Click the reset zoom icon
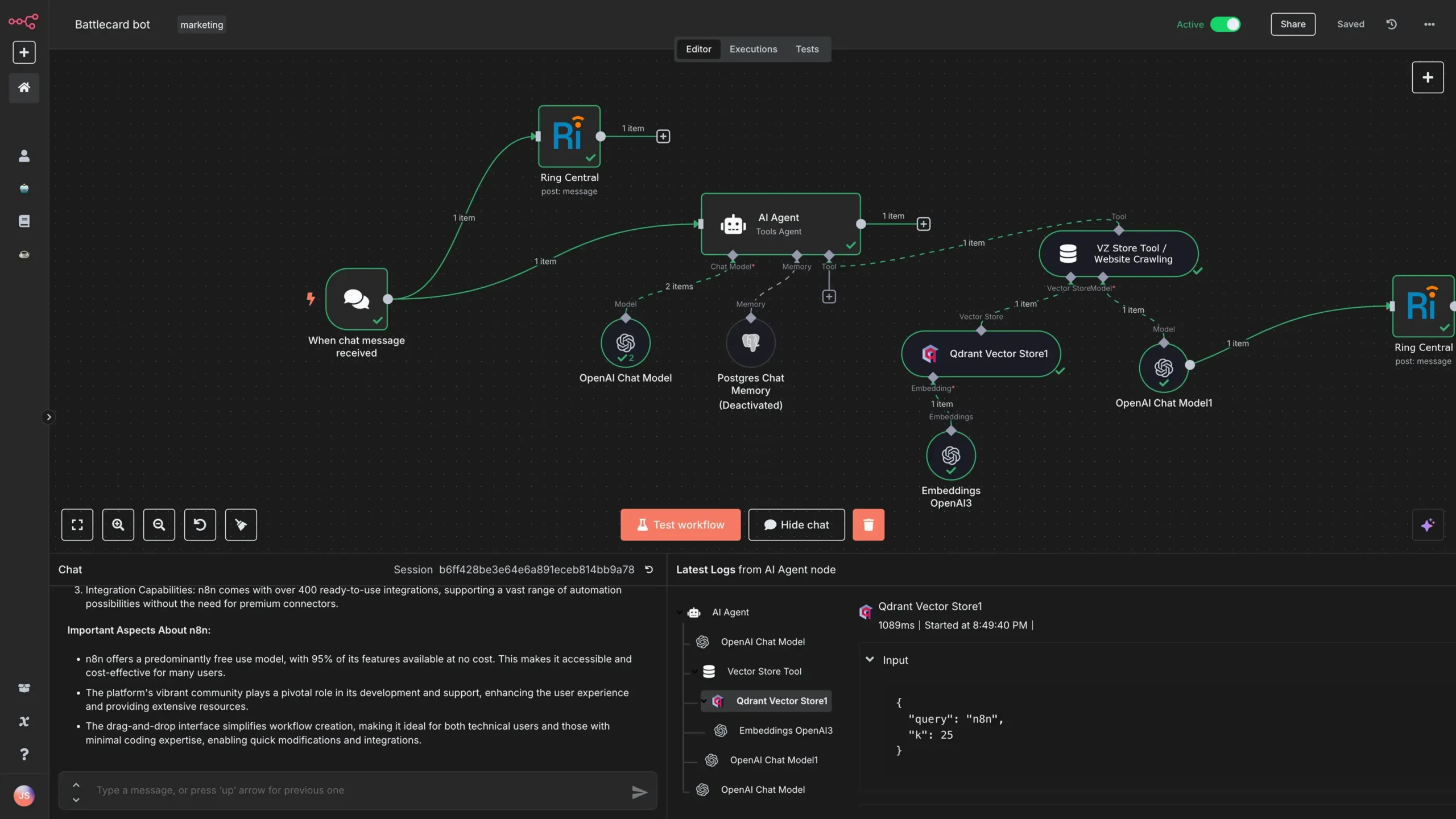The height and width of the screenshot is (819, 1456). [x=200, y=524]
